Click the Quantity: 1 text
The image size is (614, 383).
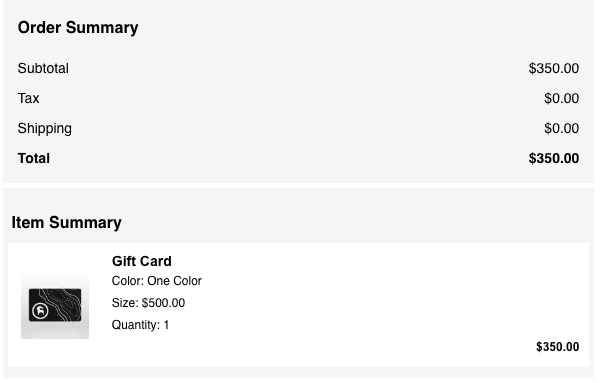140,325
